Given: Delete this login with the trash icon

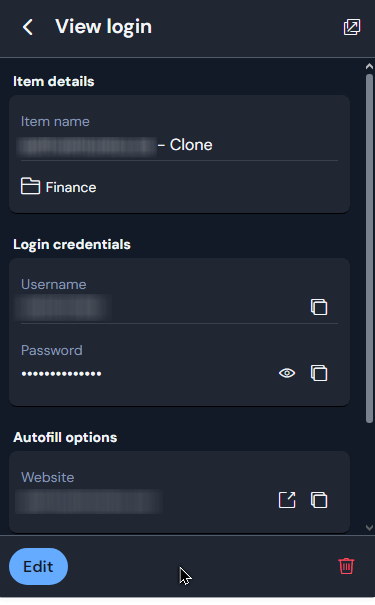Looking at the screenshot, I should point(346,566).
